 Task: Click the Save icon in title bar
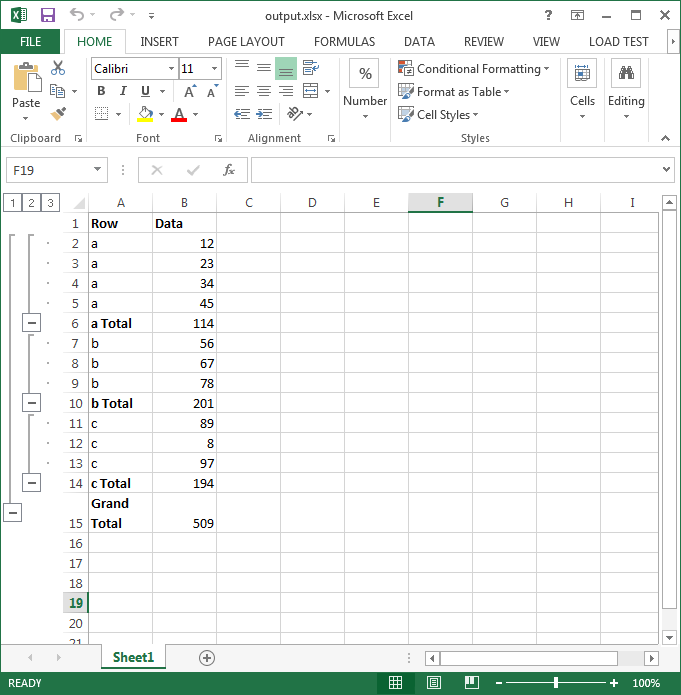pos(47,16)
